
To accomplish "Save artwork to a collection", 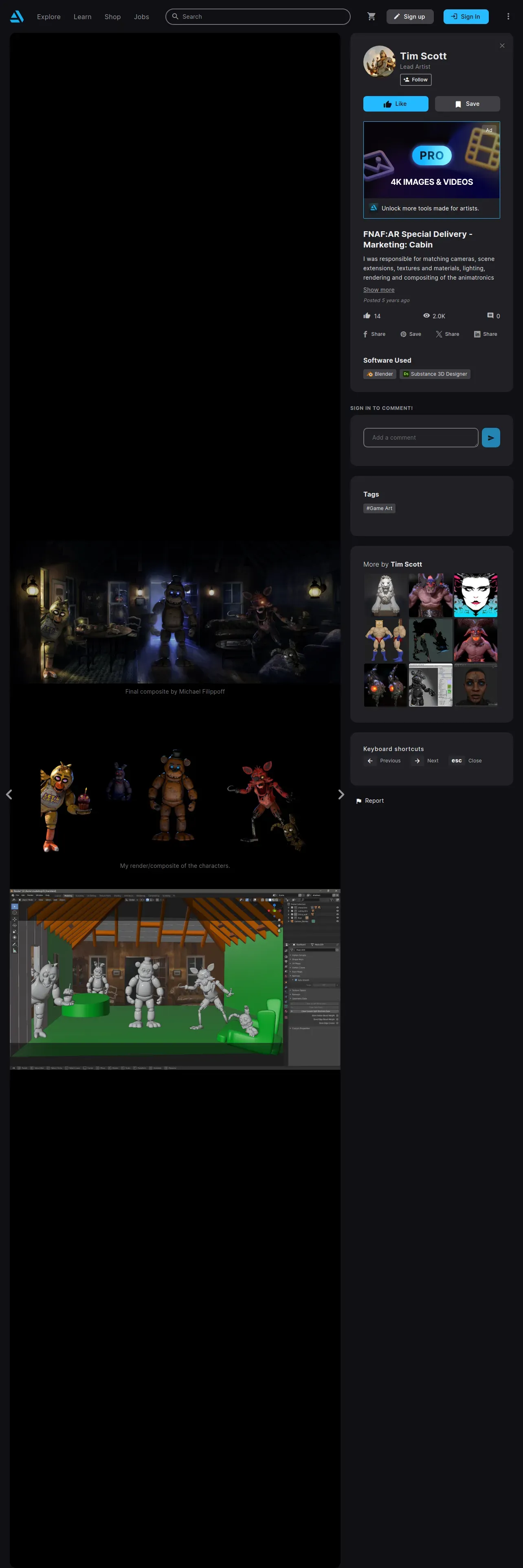I will [467, 104].
